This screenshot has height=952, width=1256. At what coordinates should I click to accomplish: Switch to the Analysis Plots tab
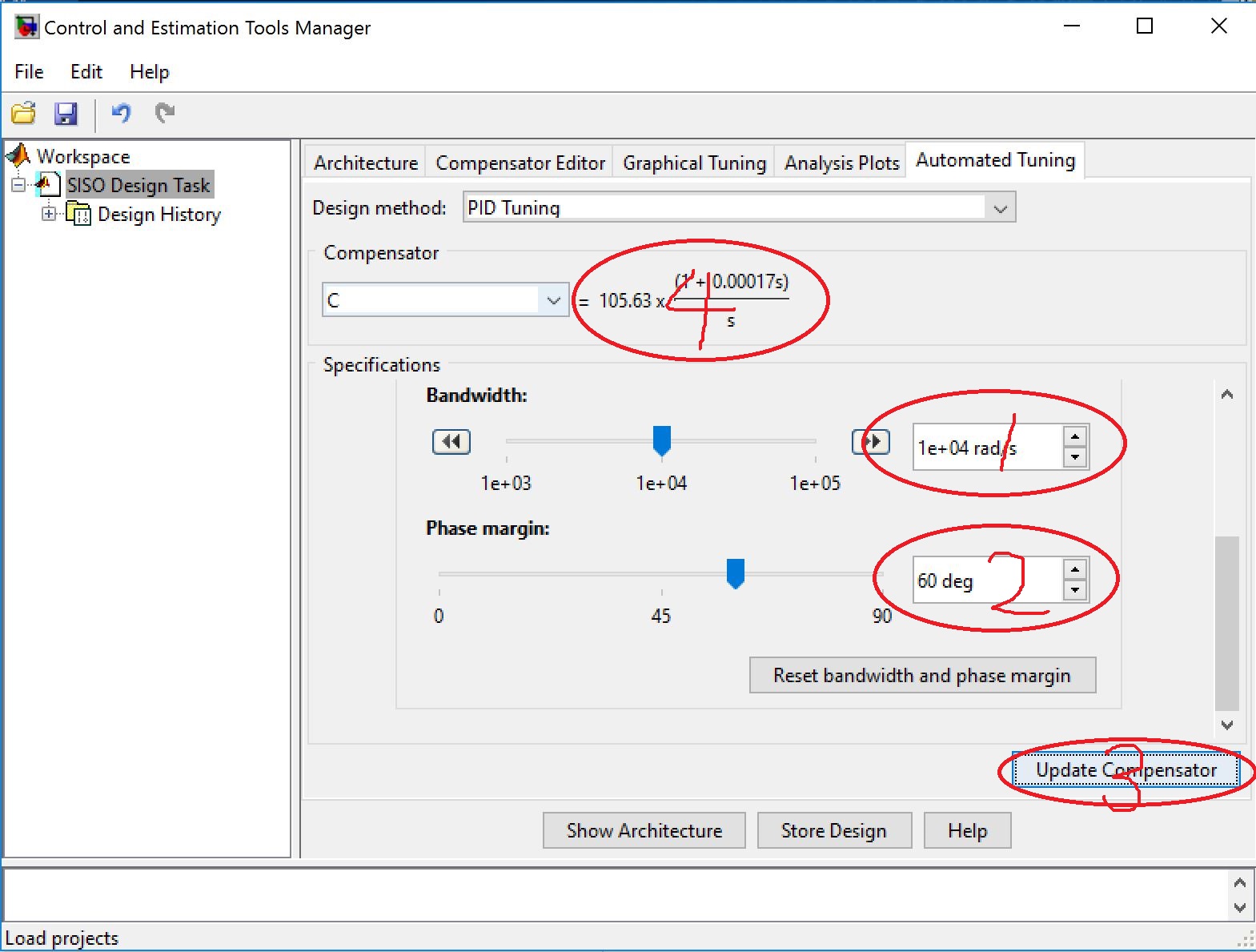tap(842, 163)
